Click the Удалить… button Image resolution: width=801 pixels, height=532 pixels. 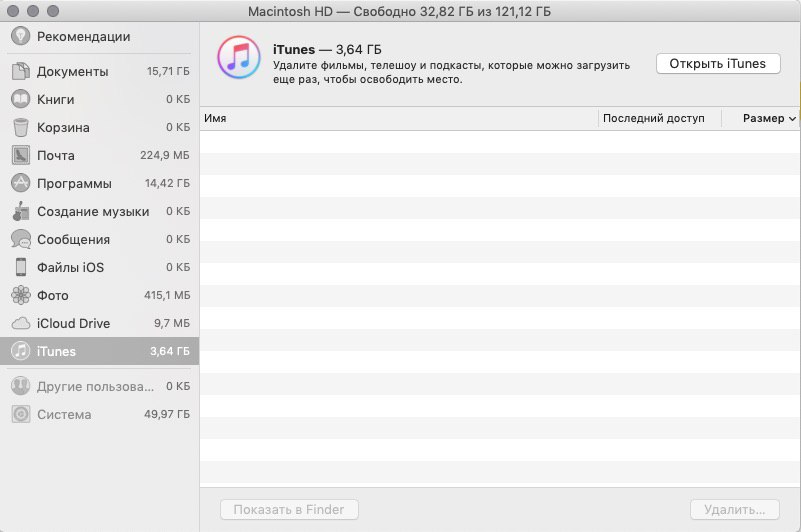tap(735, 510)
